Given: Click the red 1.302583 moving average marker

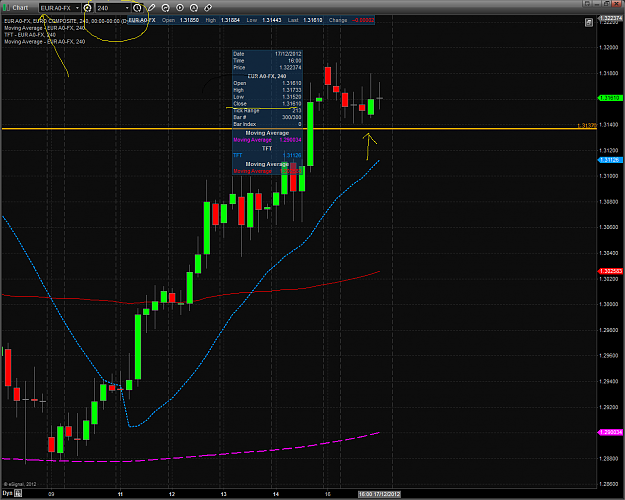Looking at the screenshot, I should coord(610,271).
